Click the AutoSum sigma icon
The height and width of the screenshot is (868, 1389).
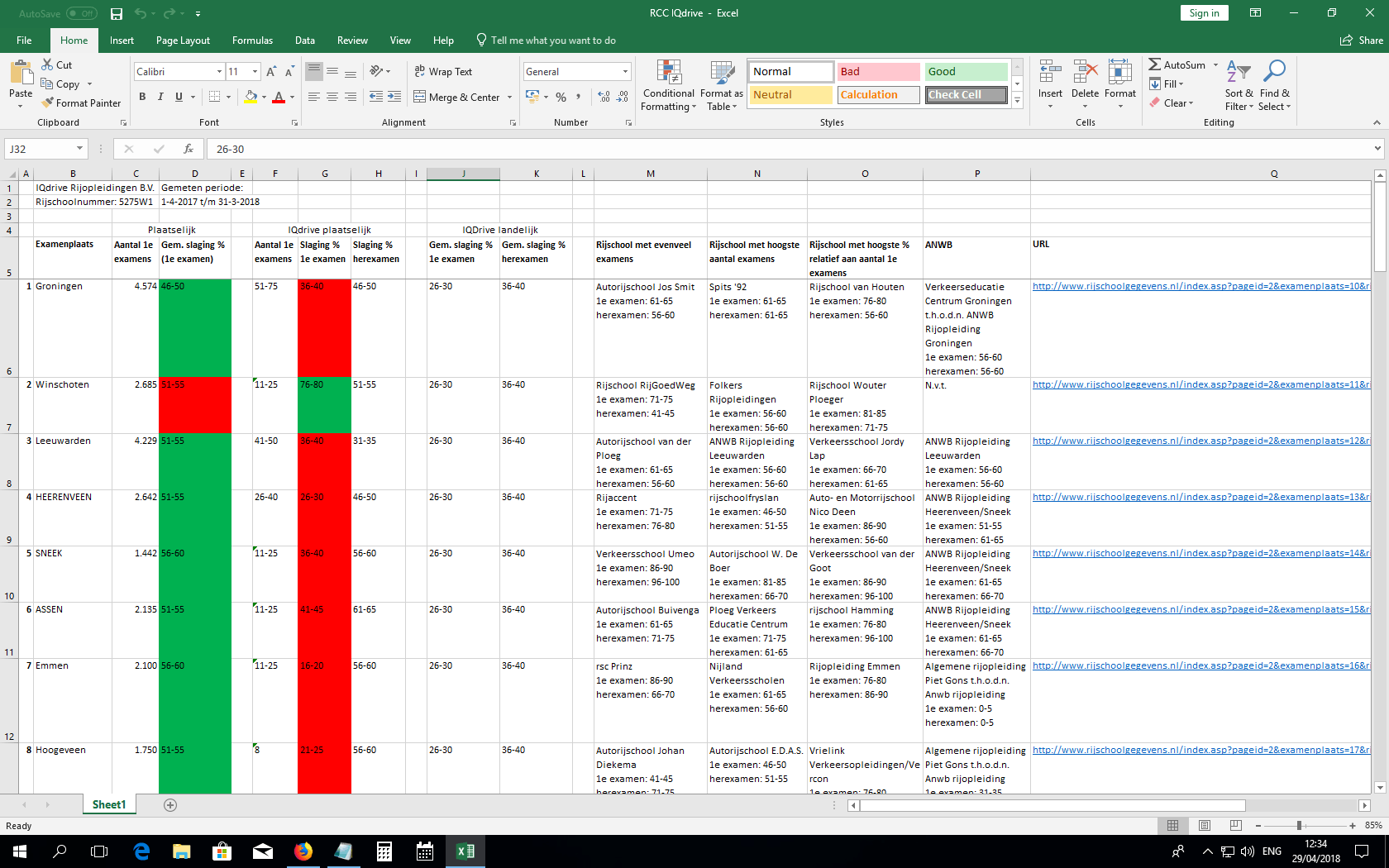pyautogui.click(x=1154, y=64)
